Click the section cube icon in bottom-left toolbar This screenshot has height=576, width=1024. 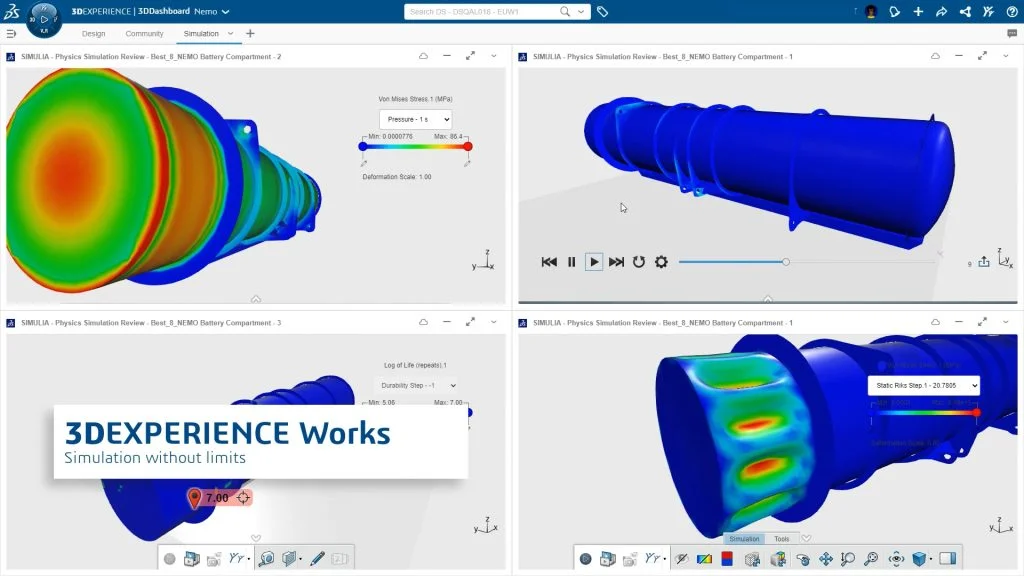point(289,558)
